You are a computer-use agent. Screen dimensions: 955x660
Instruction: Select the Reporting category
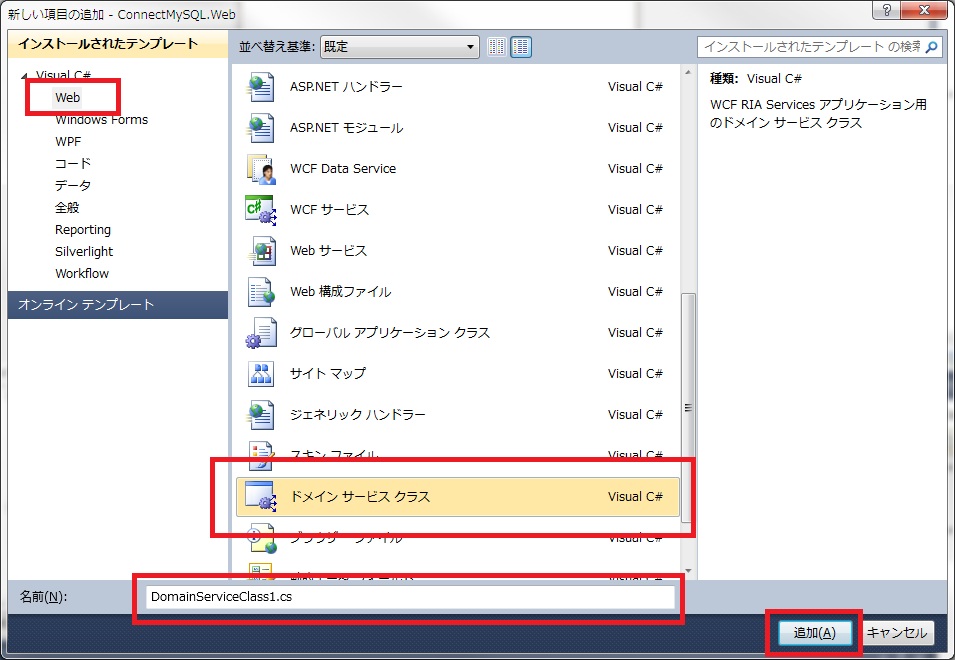click(83, 230)
